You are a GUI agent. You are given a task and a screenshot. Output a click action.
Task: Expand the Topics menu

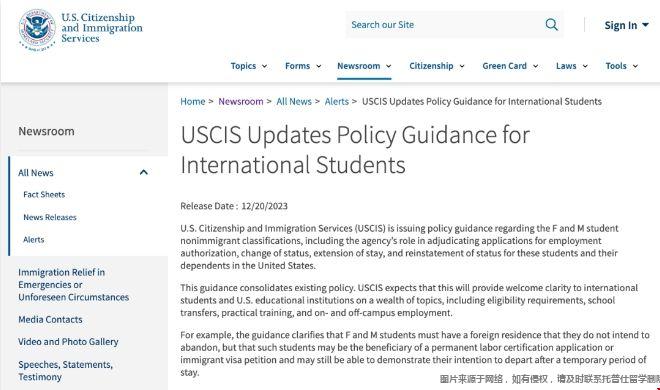coord(249,66)
